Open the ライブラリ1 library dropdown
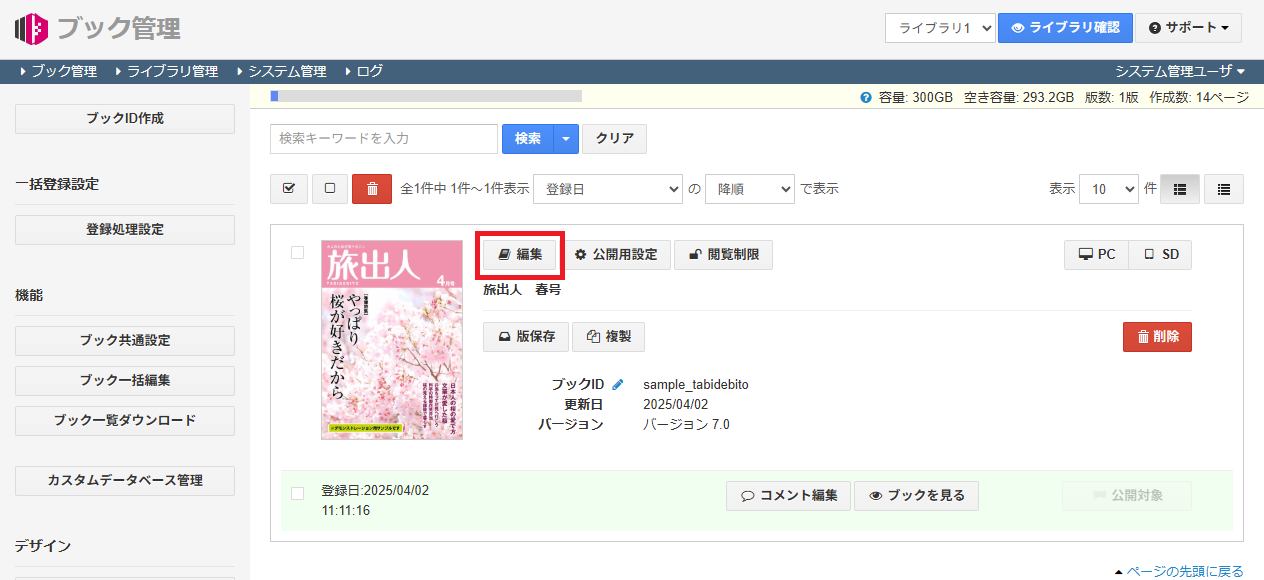 point(939,28)
